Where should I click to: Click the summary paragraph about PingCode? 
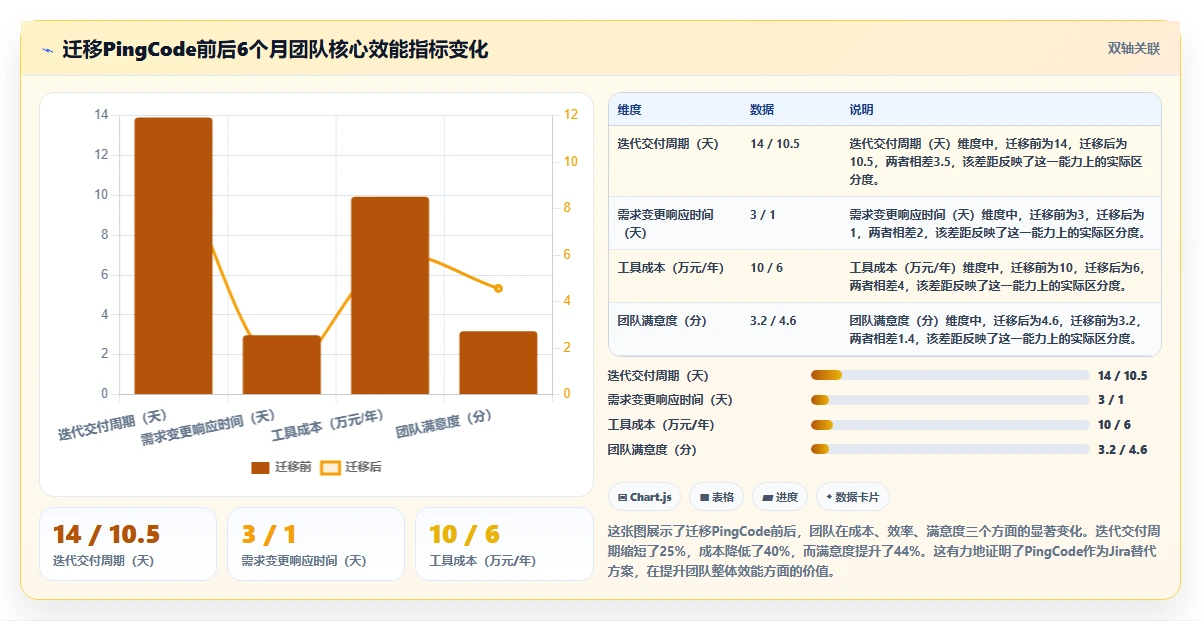tap(883, 551)
